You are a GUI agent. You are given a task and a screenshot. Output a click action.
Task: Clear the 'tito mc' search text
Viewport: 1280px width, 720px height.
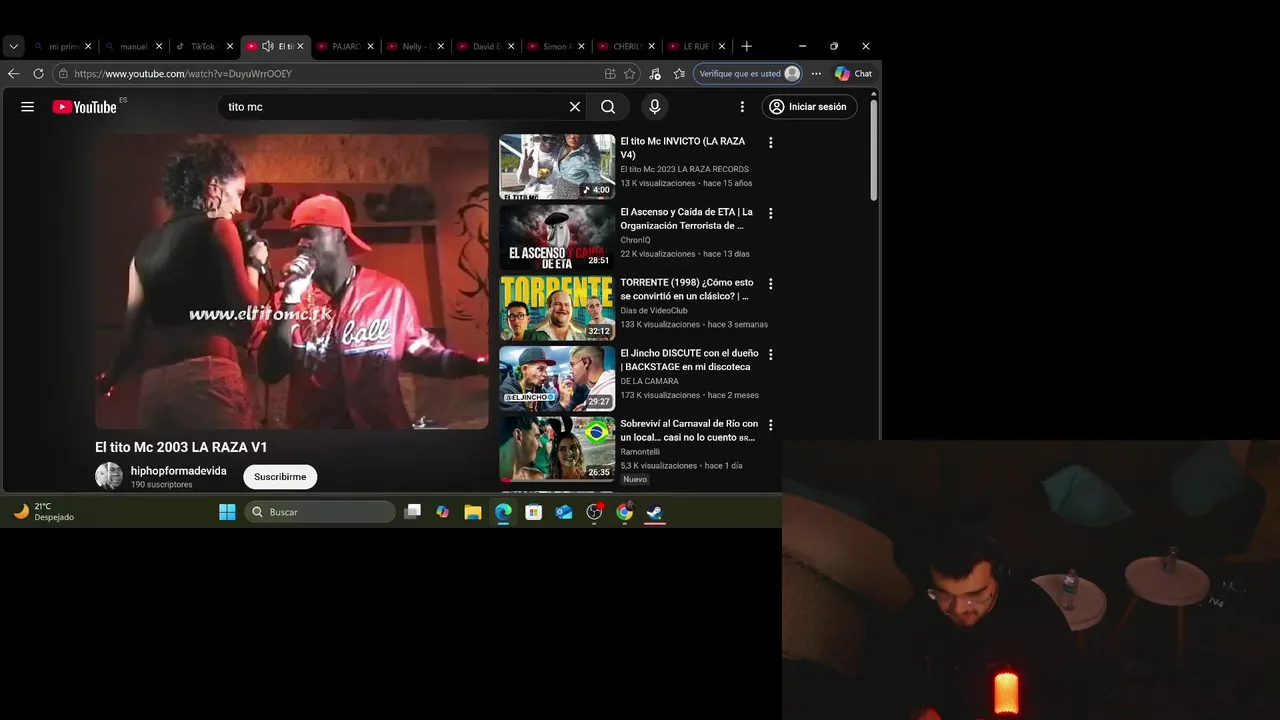point(575,107)
